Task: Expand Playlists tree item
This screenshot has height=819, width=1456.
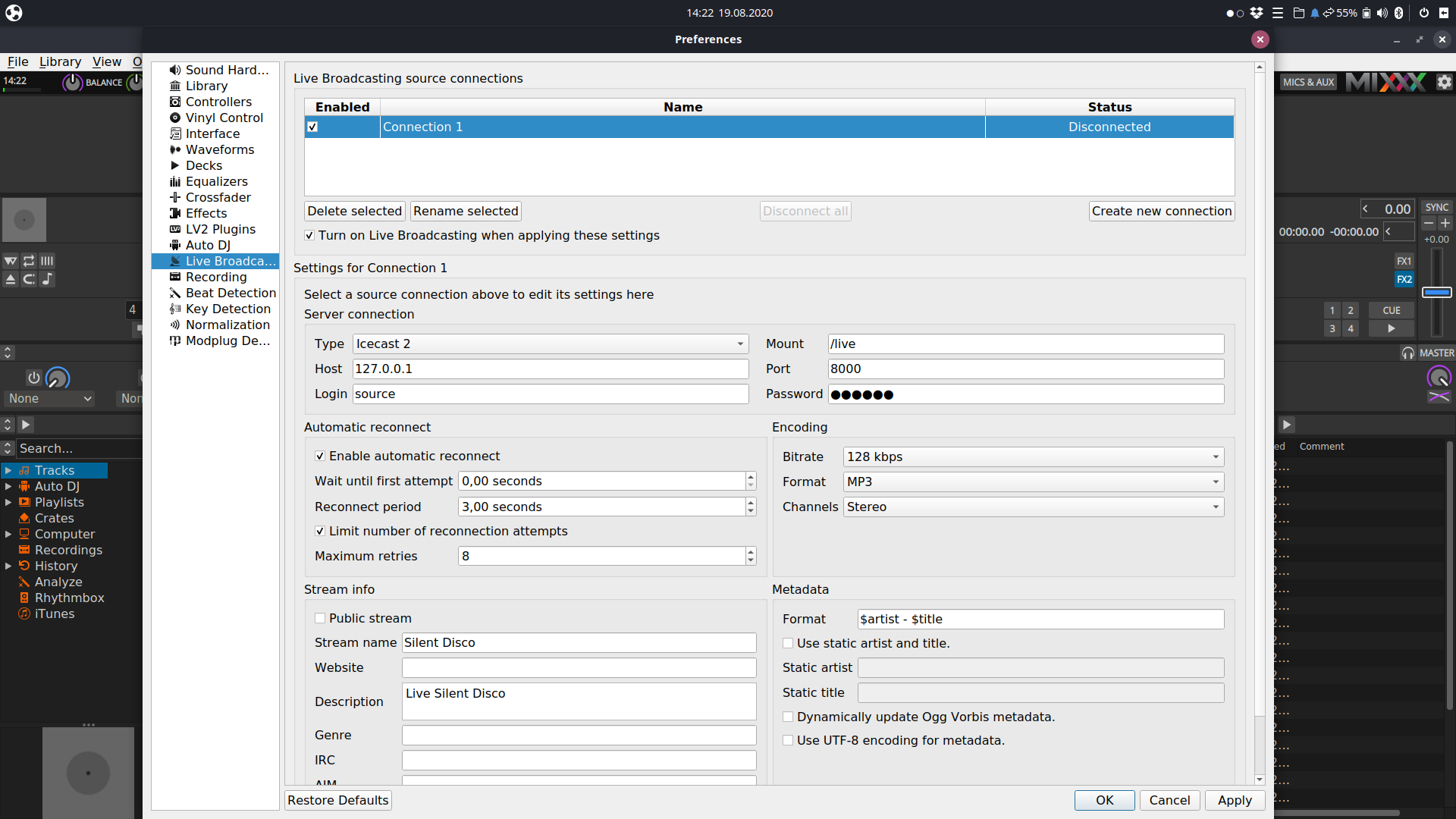Action: click(x=8, y=502)
